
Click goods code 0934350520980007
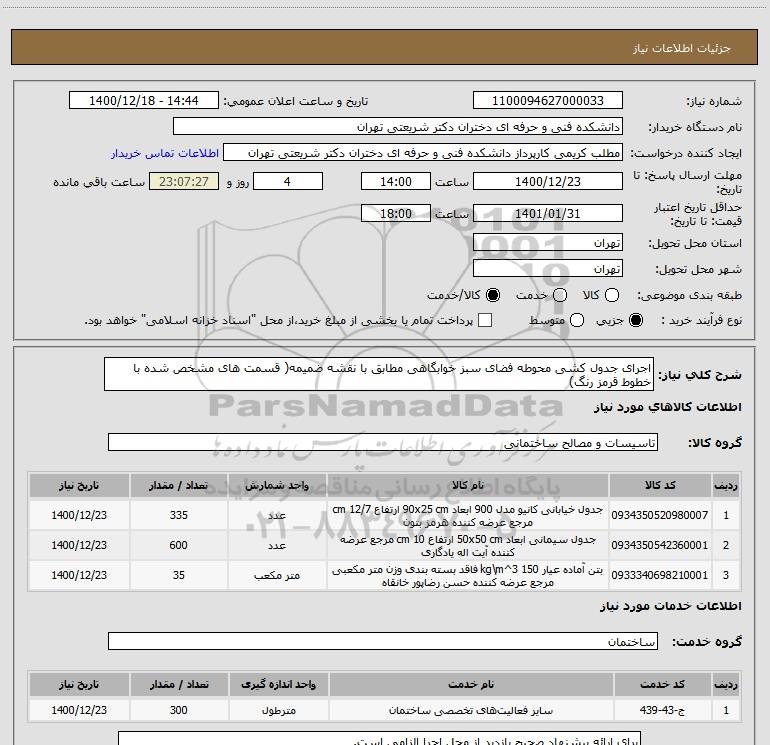pos(660,515)
